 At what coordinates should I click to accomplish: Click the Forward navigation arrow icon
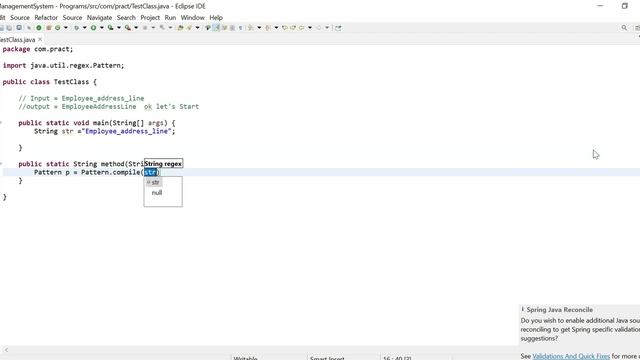pos(319,28)
